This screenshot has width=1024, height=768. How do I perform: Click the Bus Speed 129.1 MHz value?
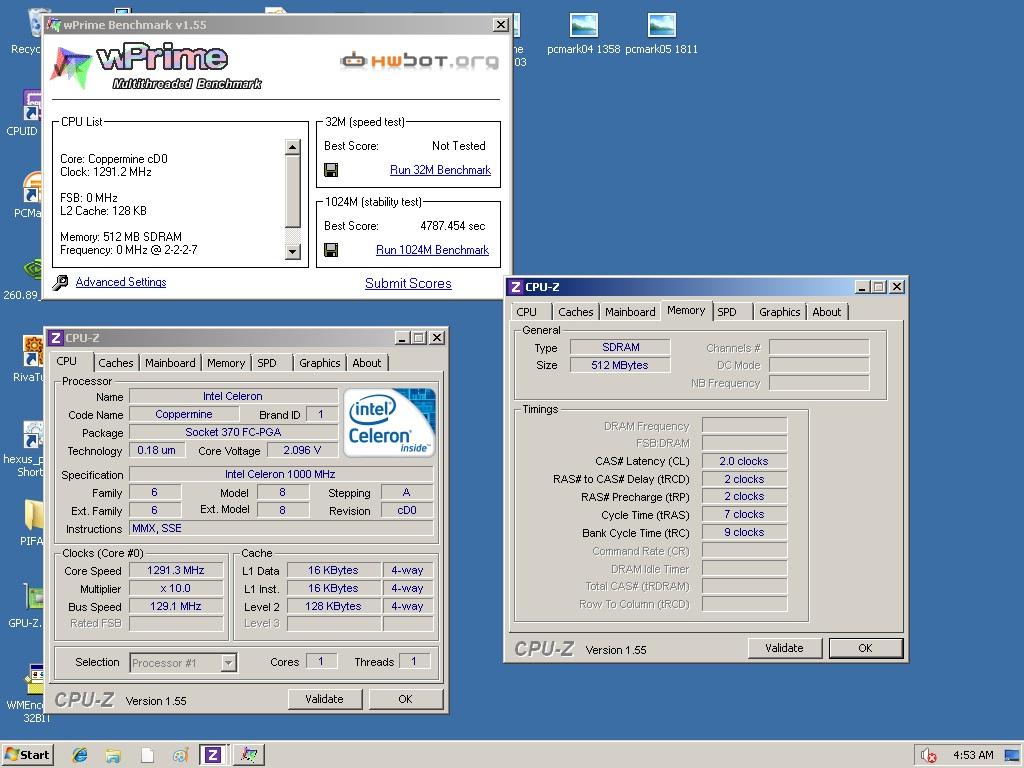(176, 606)
